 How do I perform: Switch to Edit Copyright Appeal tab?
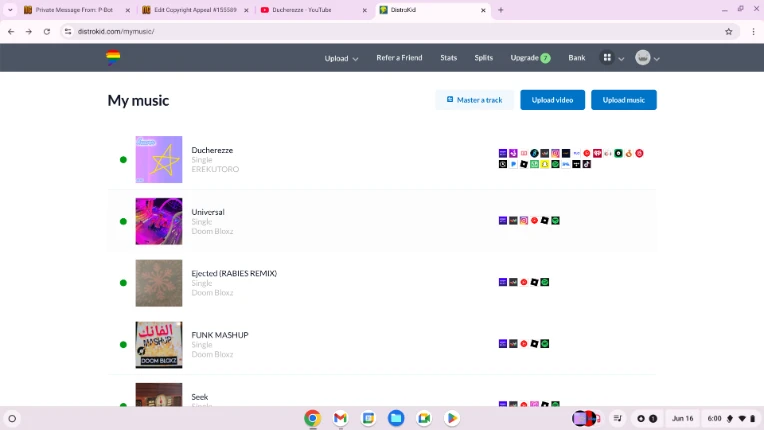[196, 10]
